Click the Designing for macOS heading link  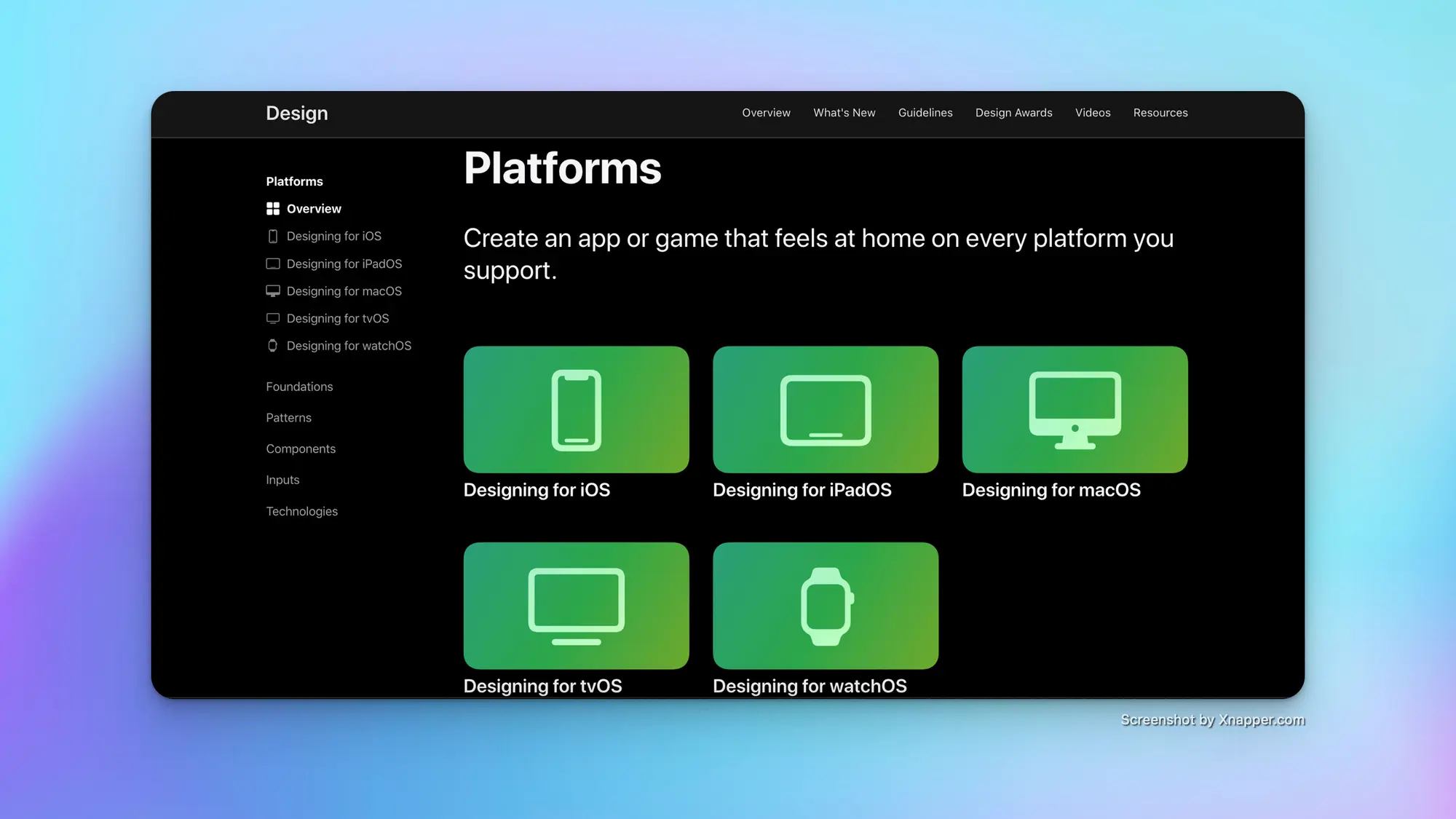(1051, 490)
